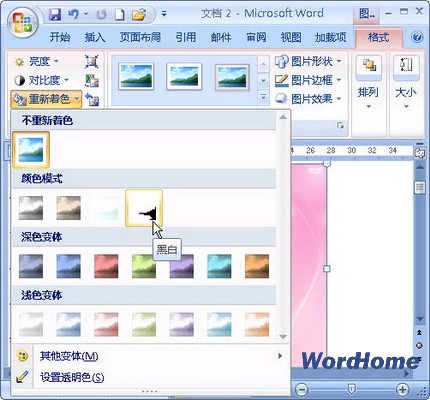Apply the blue dark variation

(69, 266)
